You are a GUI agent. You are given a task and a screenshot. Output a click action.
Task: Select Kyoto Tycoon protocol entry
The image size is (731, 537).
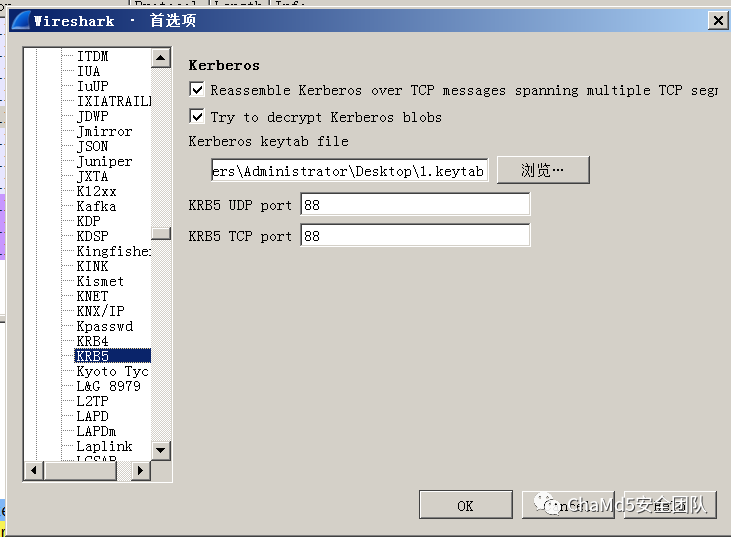[112, 371]
